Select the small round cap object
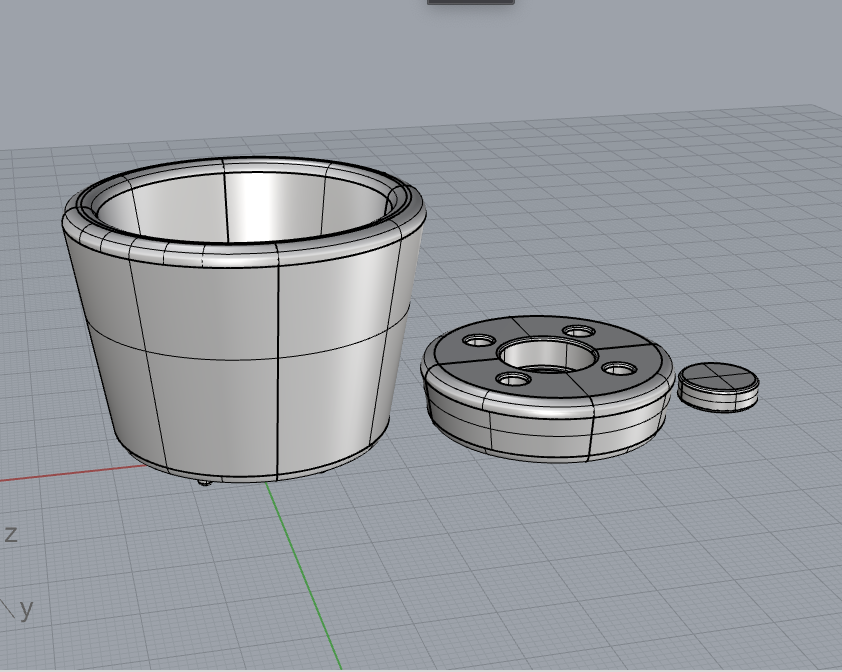Image resolution: width=842 pixels, height=672 pixels. coord(718,387)
